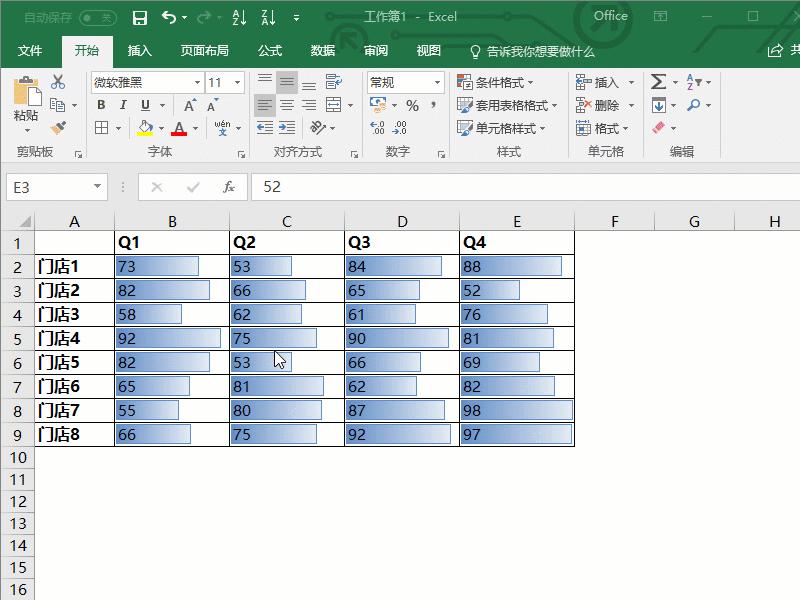Open 条件格式 conditional formatting menu

tap(495, 82)
